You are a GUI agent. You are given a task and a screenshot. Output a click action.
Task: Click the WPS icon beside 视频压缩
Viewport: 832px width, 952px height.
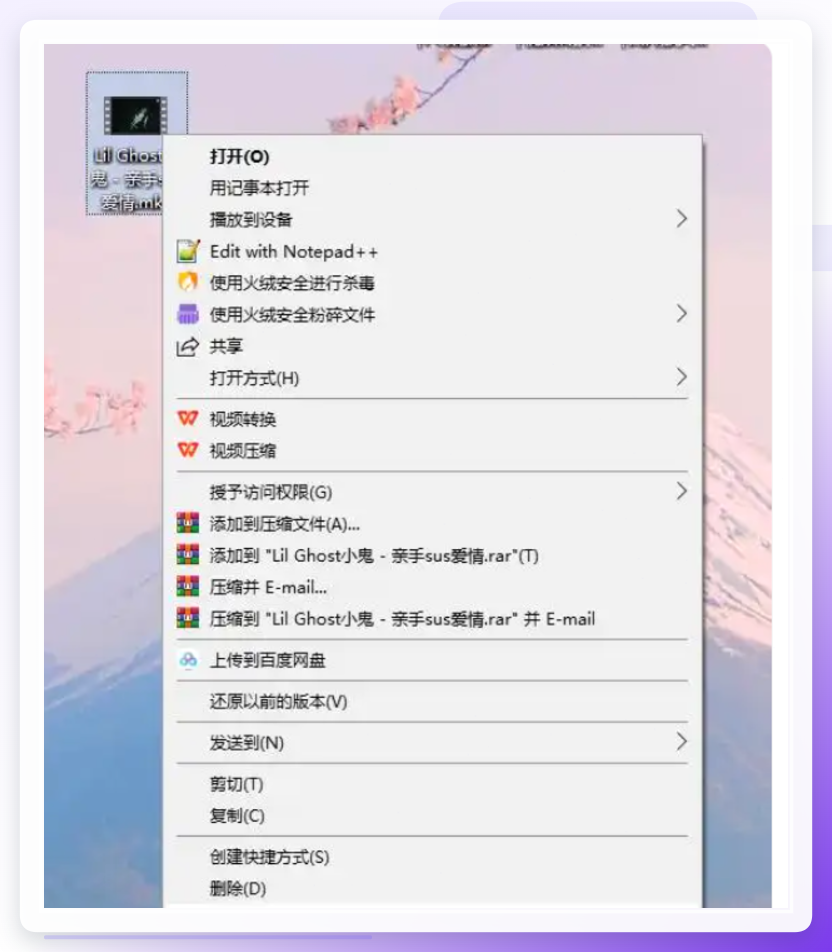pos(188,450)
